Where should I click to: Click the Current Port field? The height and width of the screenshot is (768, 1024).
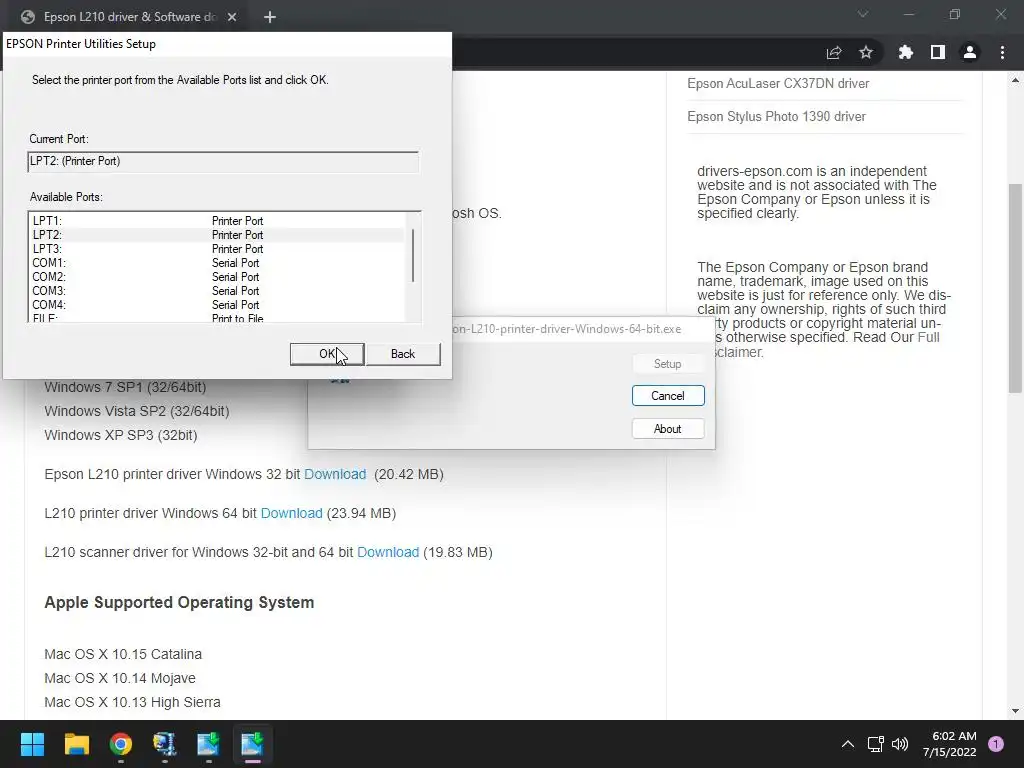pos(223,161)
